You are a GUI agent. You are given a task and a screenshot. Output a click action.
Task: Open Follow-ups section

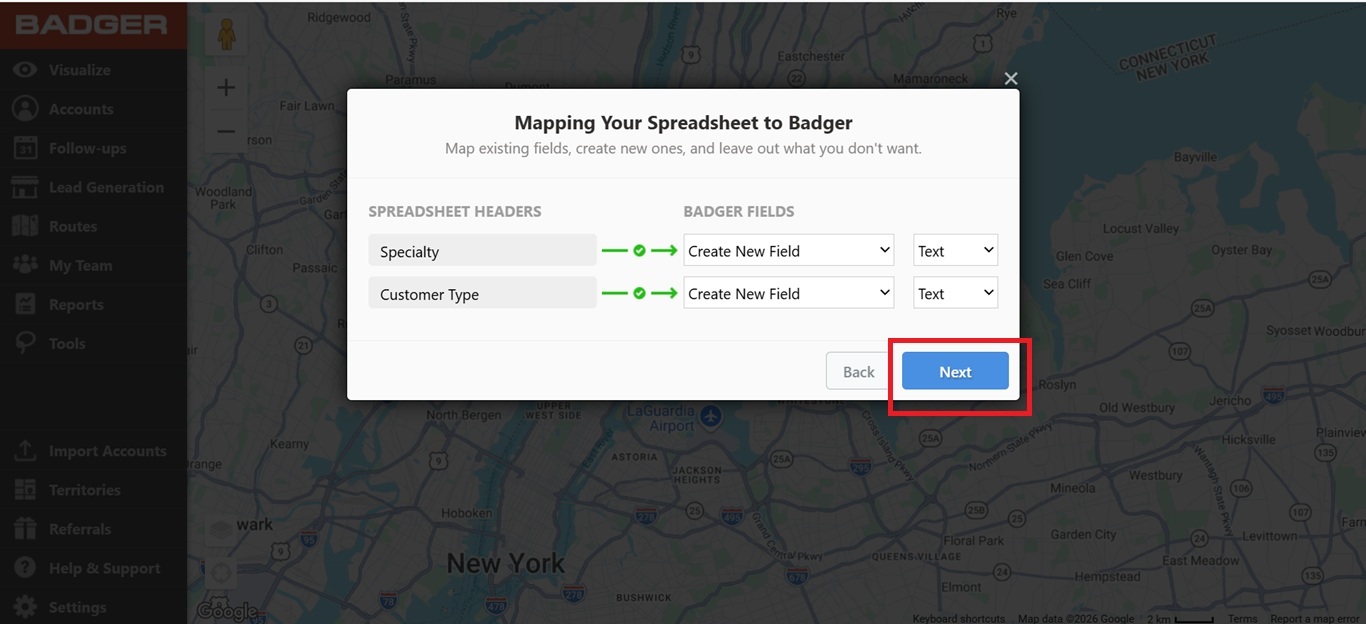coord(88,148)
